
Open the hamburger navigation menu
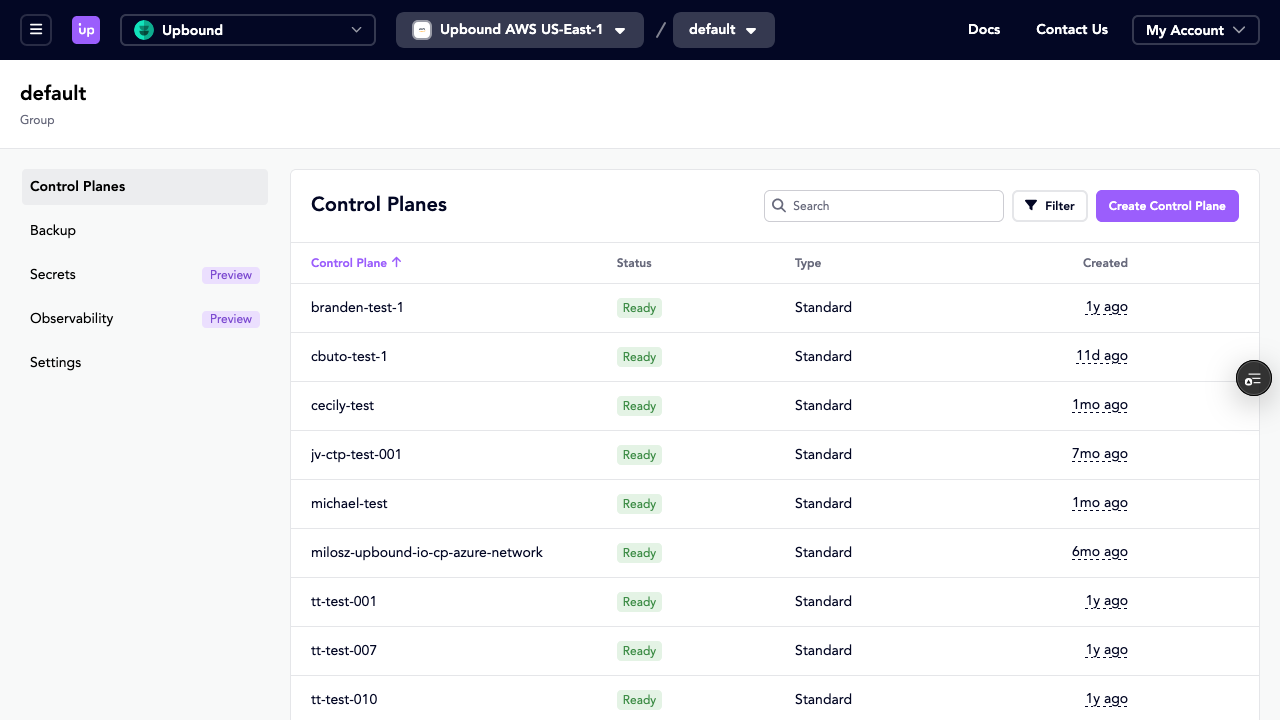pos(36,29)
